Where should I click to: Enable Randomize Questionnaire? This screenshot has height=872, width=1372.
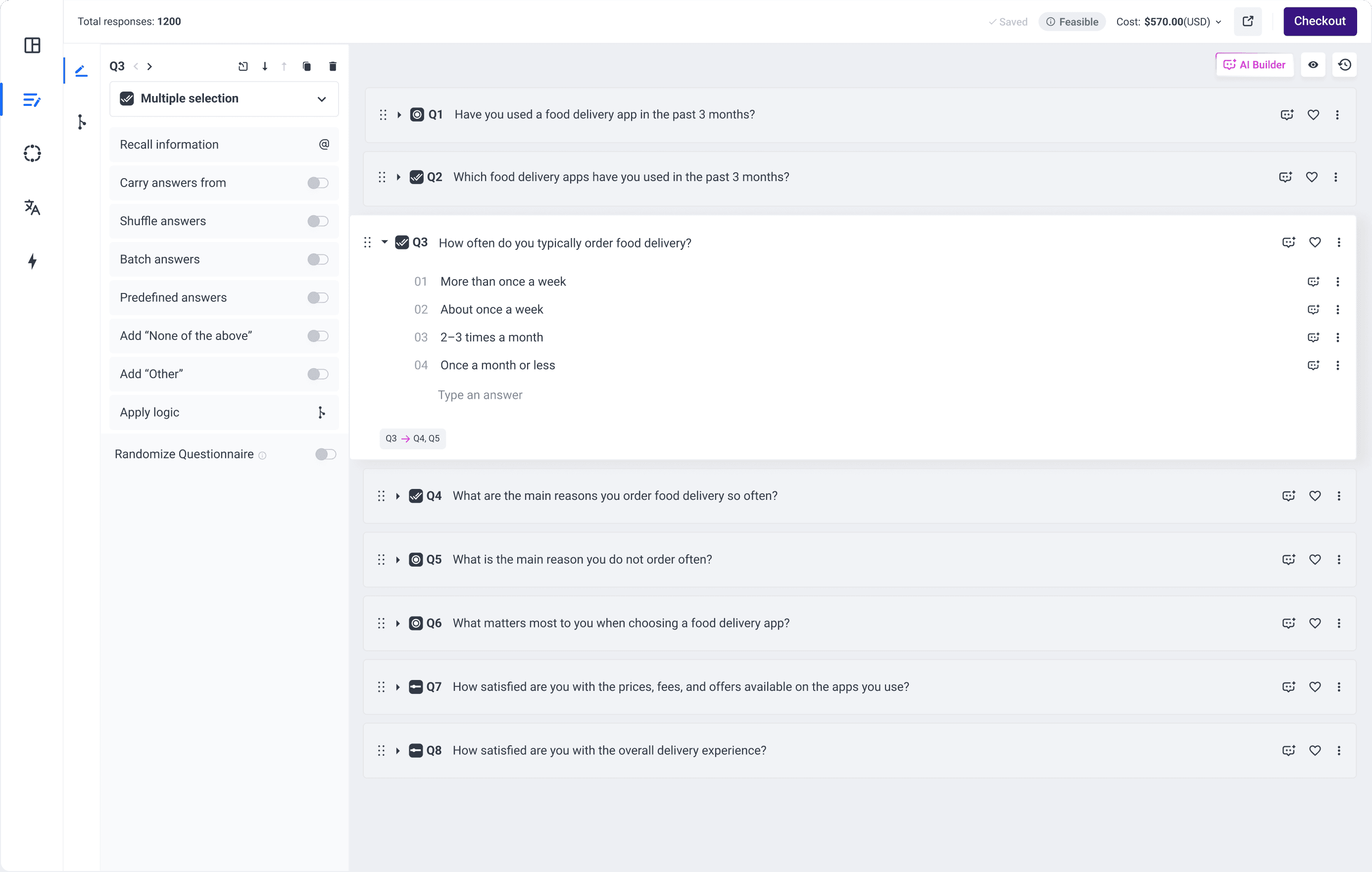325,454
